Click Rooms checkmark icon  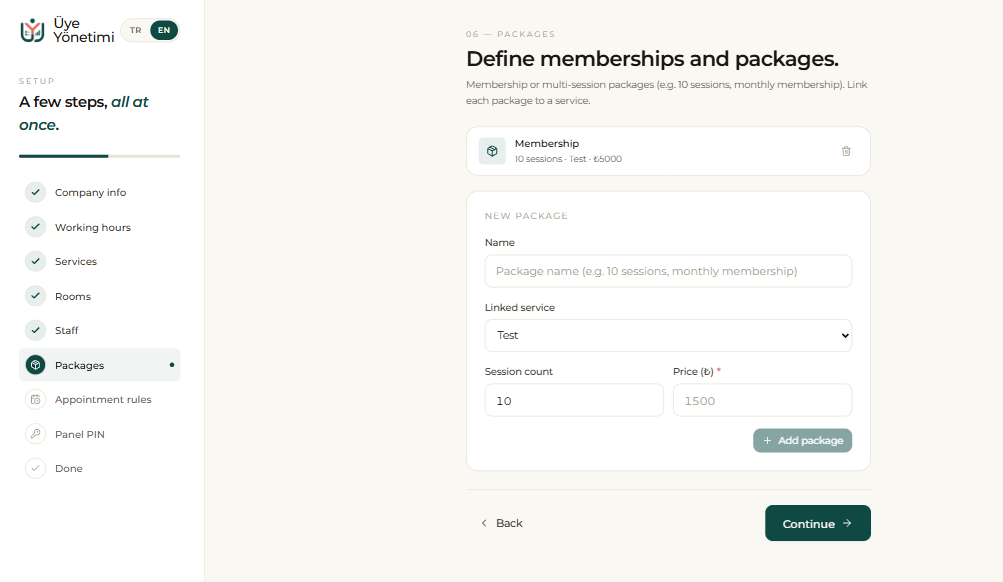(35, 295)
